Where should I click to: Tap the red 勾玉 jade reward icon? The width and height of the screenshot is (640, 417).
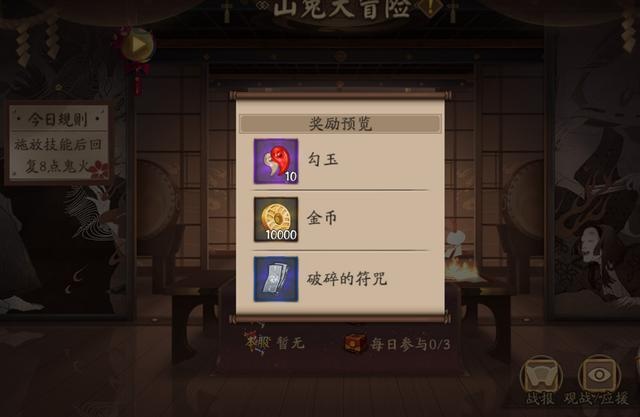pos(276,161)
